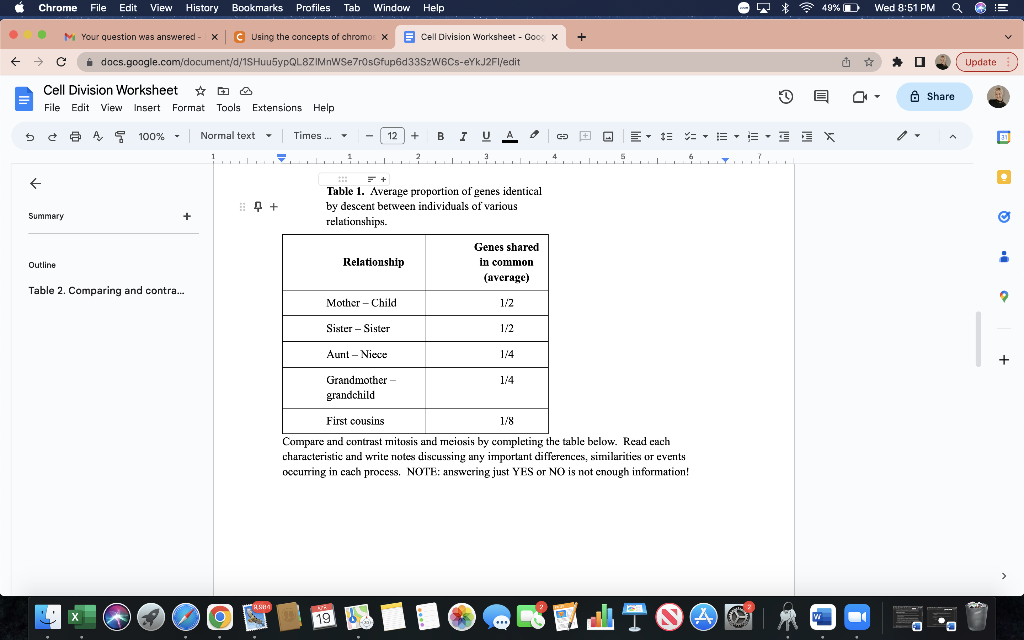This screenshot has width=1024, height=640.
Task: Open the Extensions menu
Action: [277, 108]
